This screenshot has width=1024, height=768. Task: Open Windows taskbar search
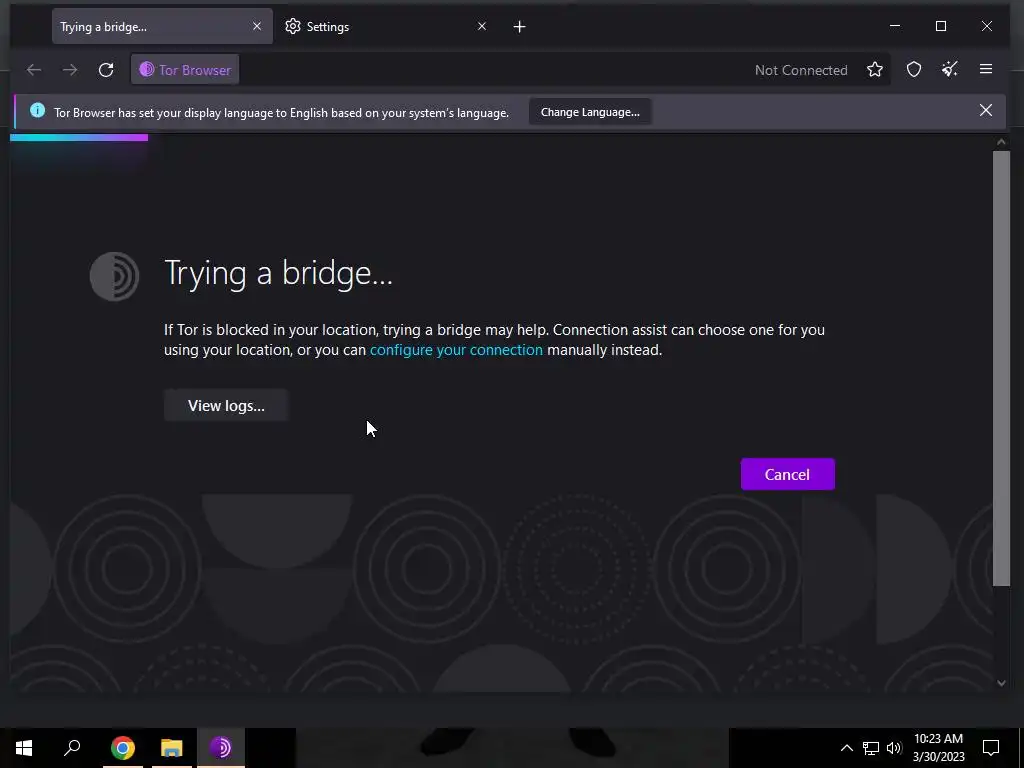click(x=72, y=748)
